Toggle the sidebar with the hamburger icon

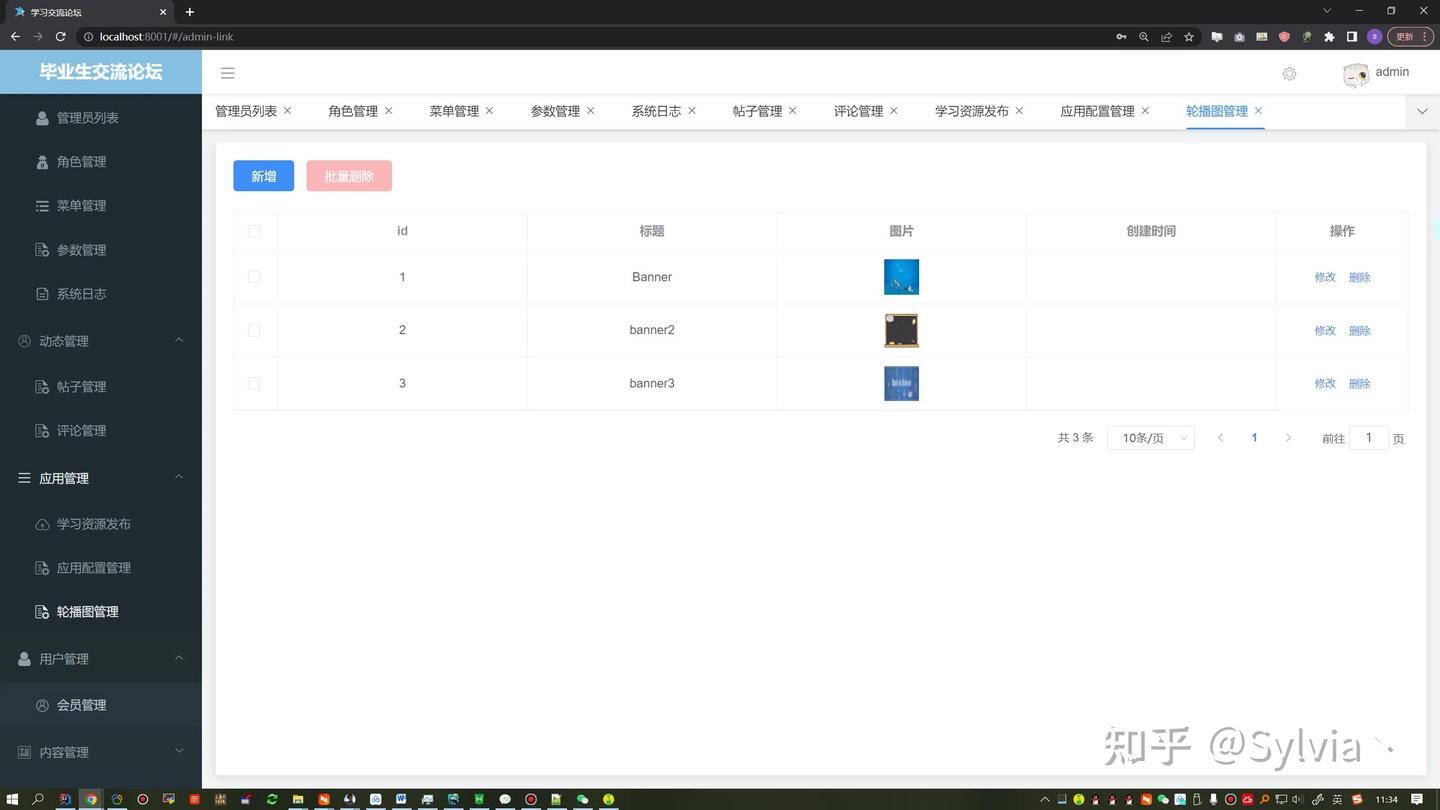[x=227, y=72]
